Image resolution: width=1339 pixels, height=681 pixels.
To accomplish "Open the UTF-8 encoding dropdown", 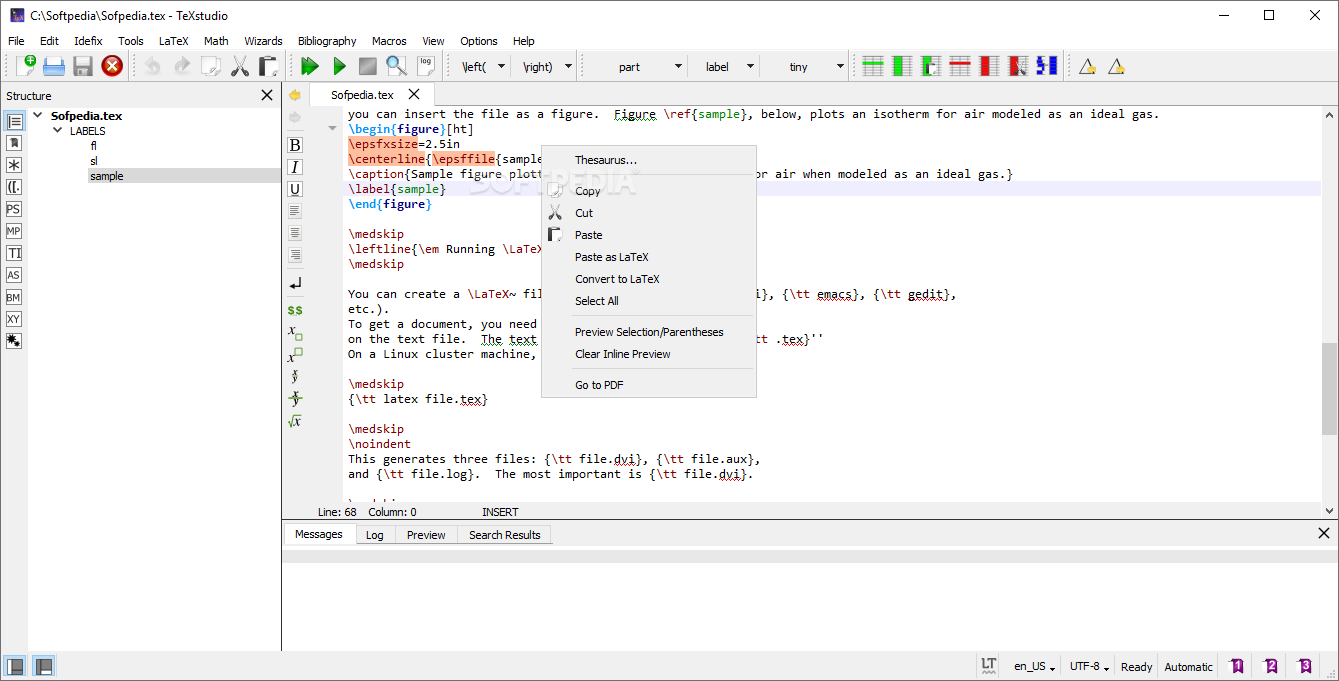I will coord(1088,666).
